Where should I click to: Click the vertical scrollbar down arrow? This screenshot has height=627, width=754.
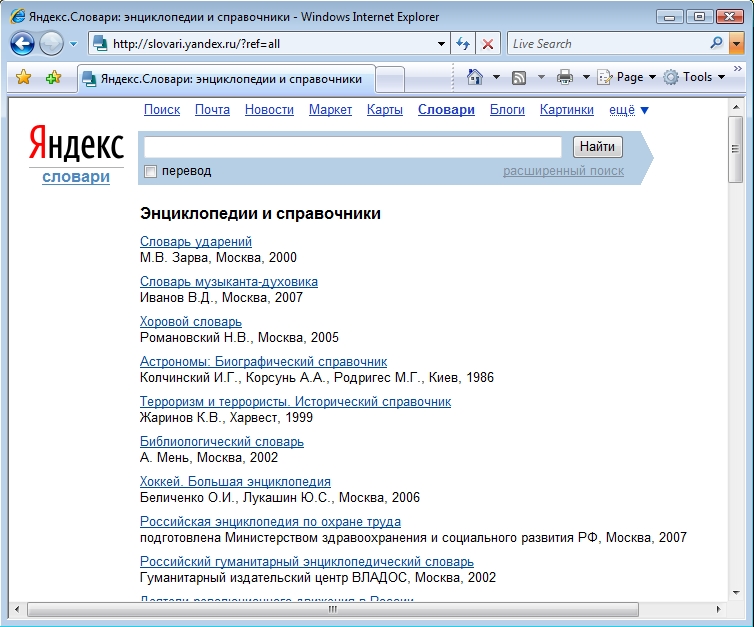tap(735, 592)
